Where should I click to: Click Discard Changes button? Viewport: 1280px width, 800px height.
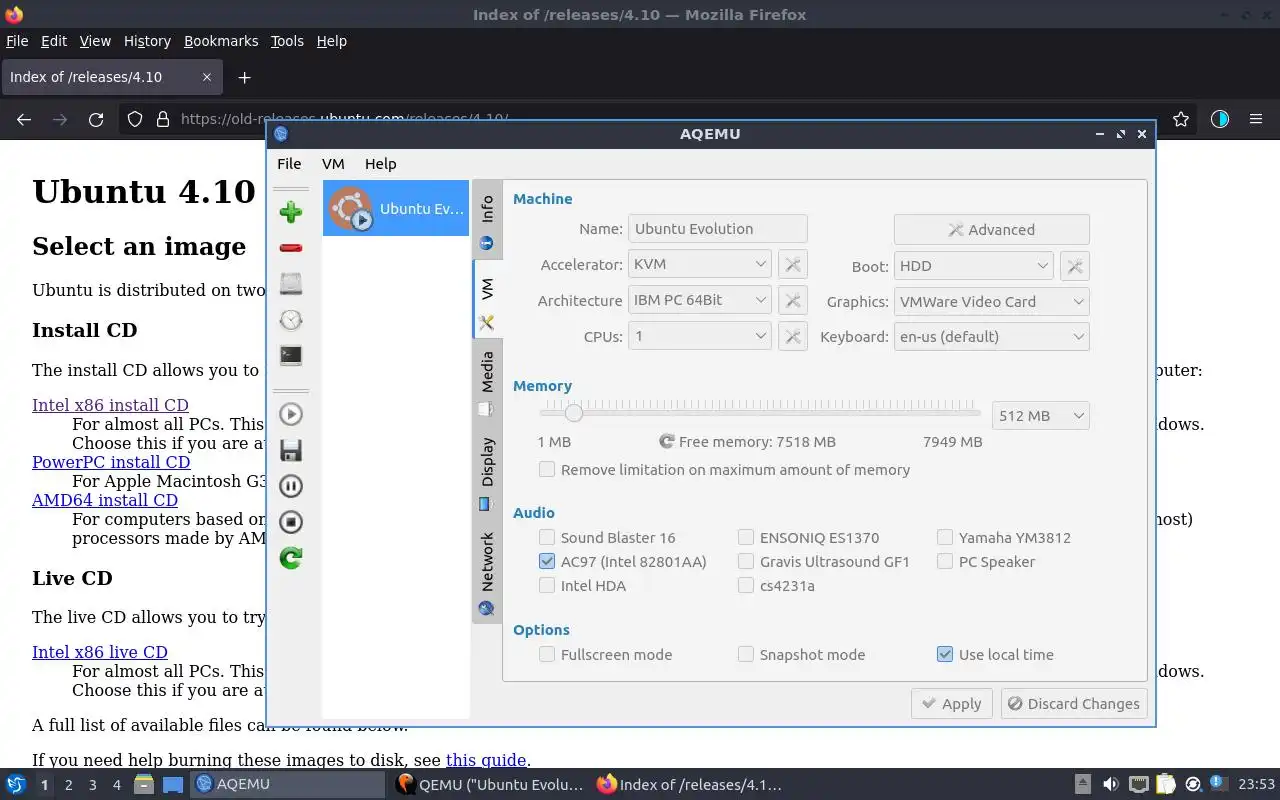point(1073,704)
